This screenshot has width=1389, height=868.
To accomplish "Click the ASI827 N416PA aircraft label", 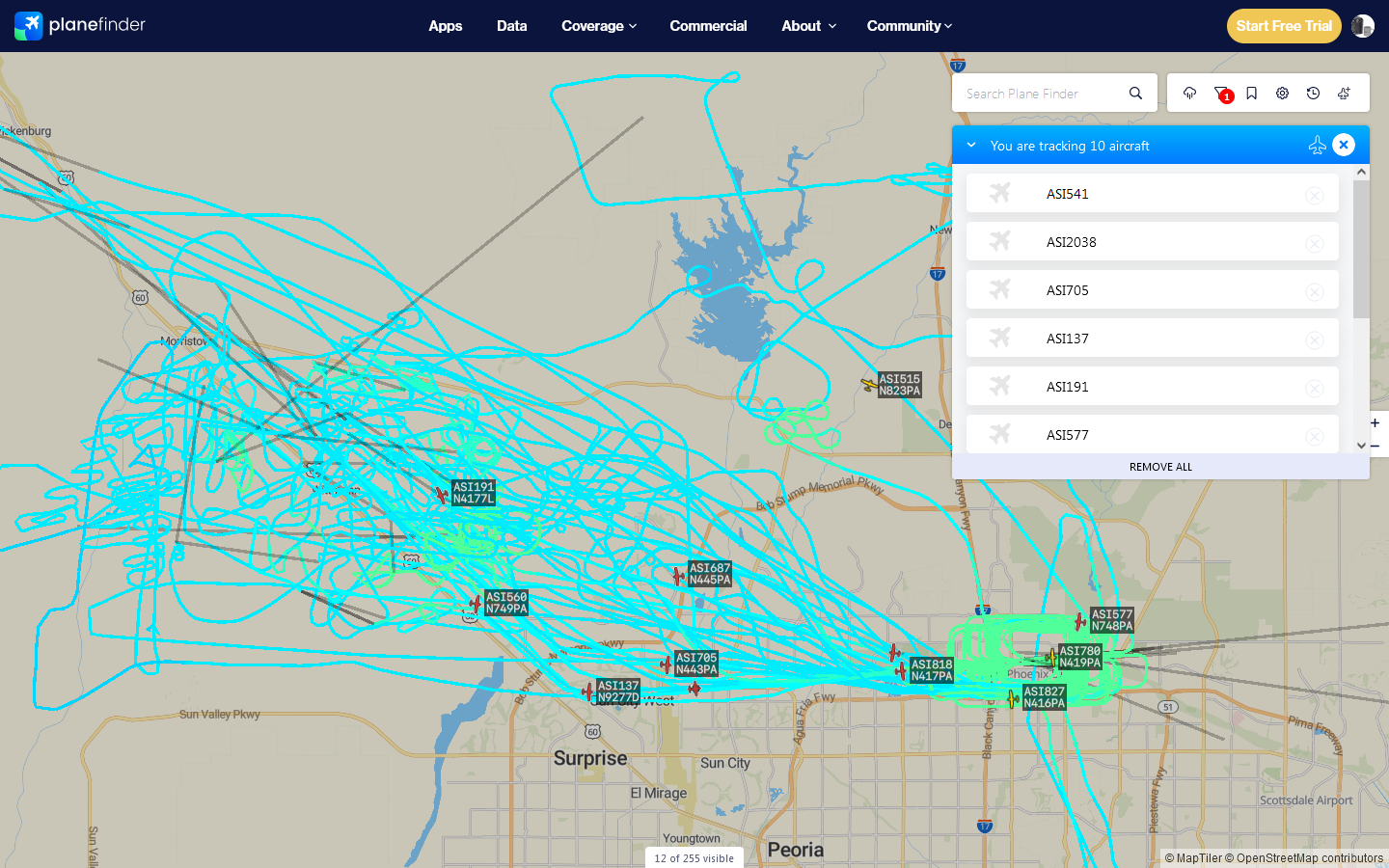I will pyautogui.click(x=1045, y=697).
